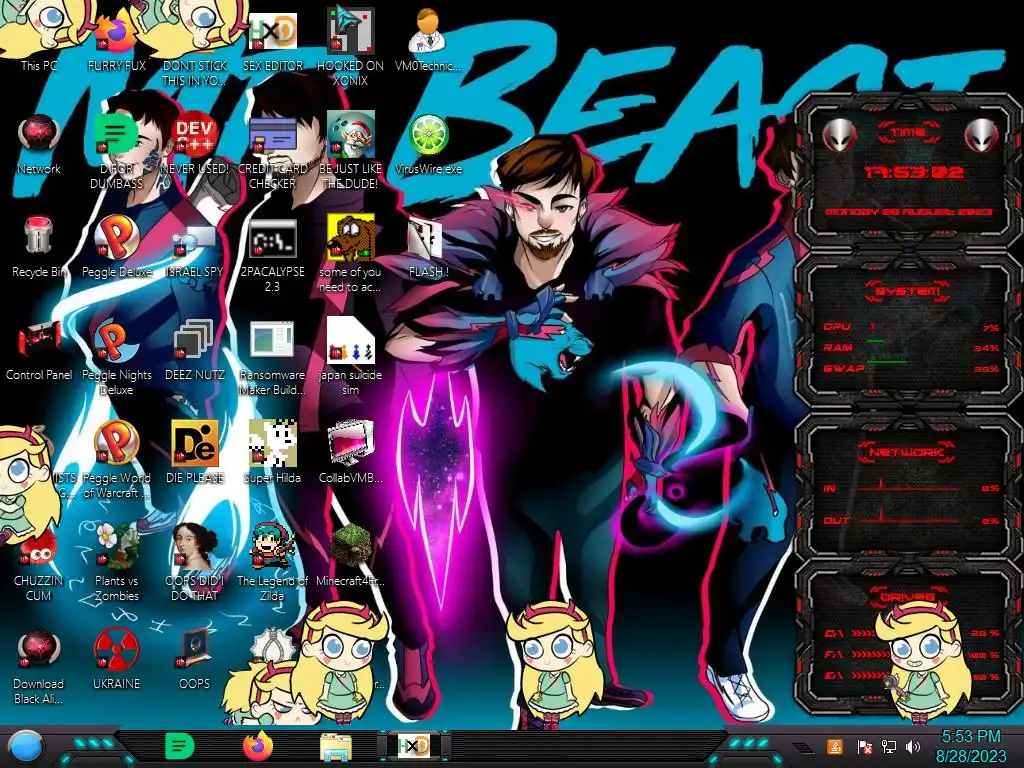The image size is (1024, 768).
Task: Click the network IN graph line
Action: (x=909, y=487)
